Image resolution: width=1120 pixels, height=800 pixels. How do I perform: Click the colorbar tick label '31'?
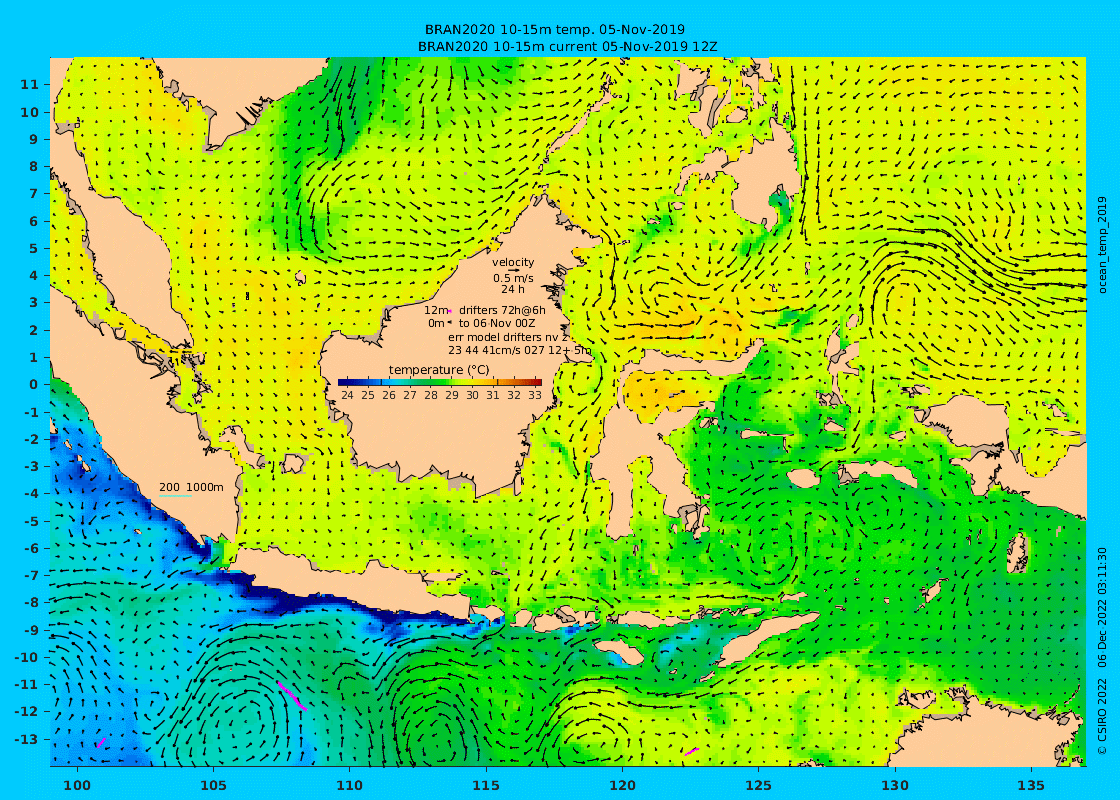coord(493,395)
